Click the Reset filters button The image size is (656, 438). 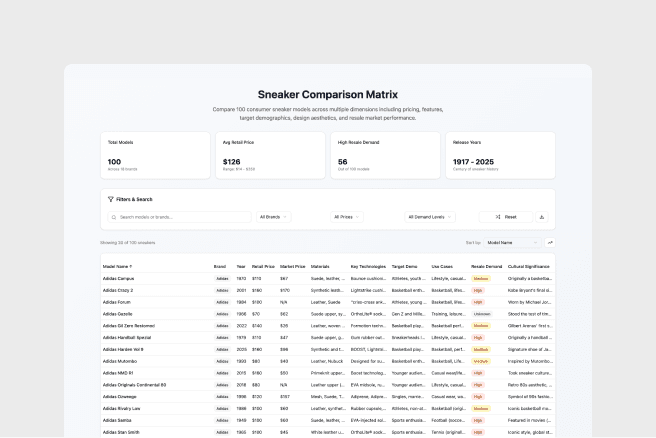[x=506, y=217]
